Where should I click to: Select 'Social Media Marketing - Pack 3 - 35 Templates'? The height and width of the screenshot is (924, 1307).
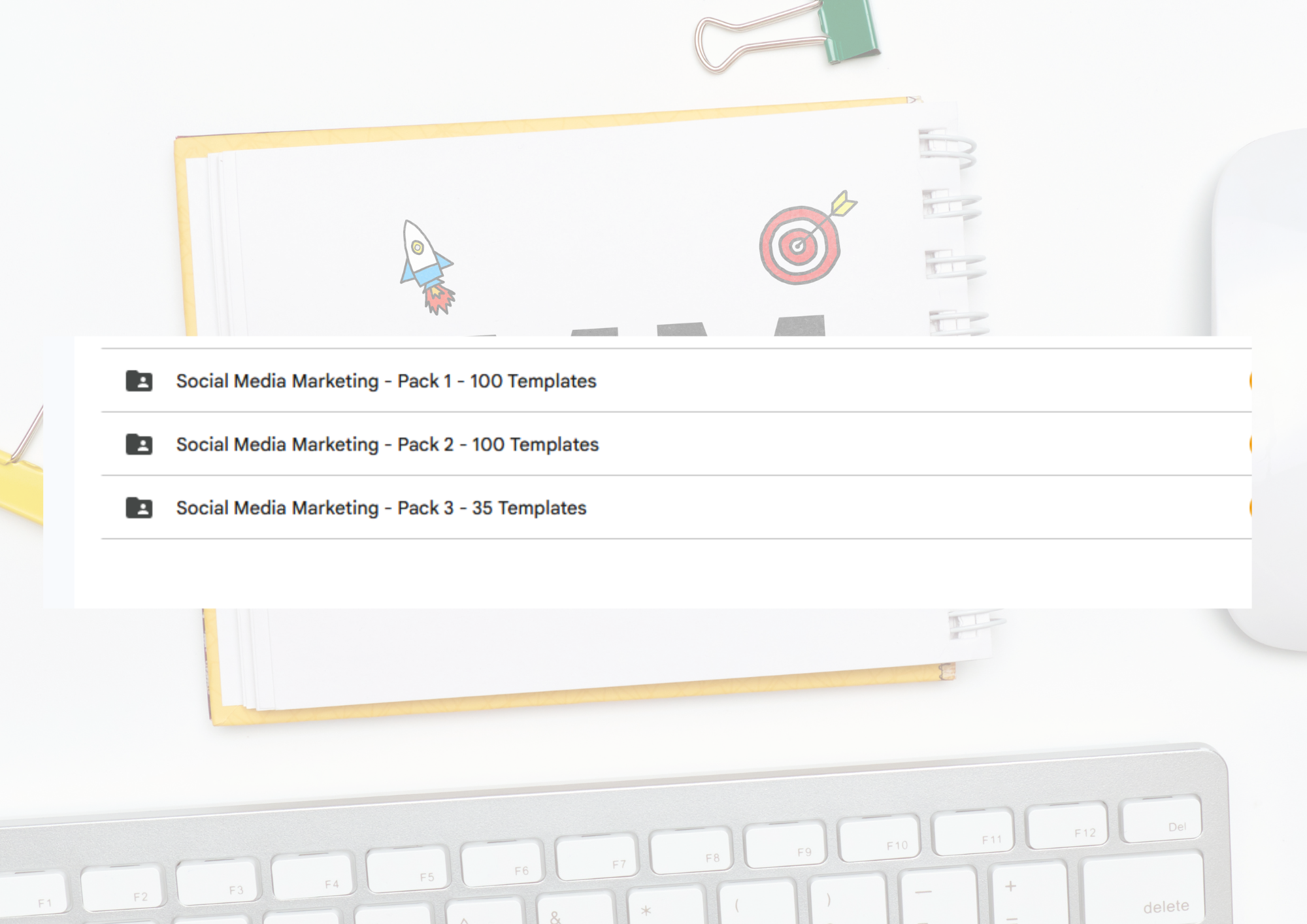(382, 508)
